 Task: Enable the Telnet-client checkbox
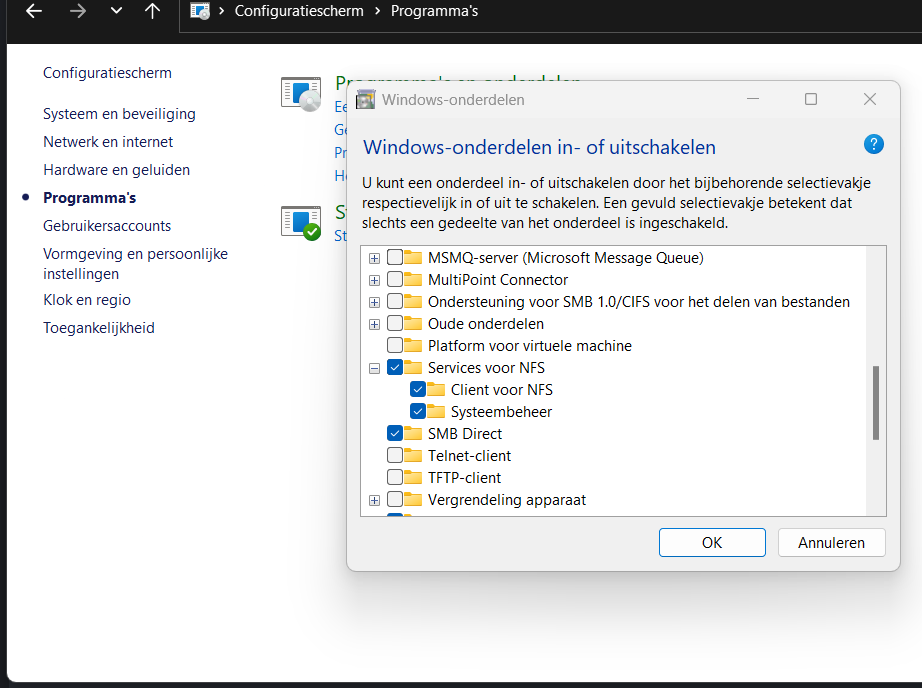[395, 455]
